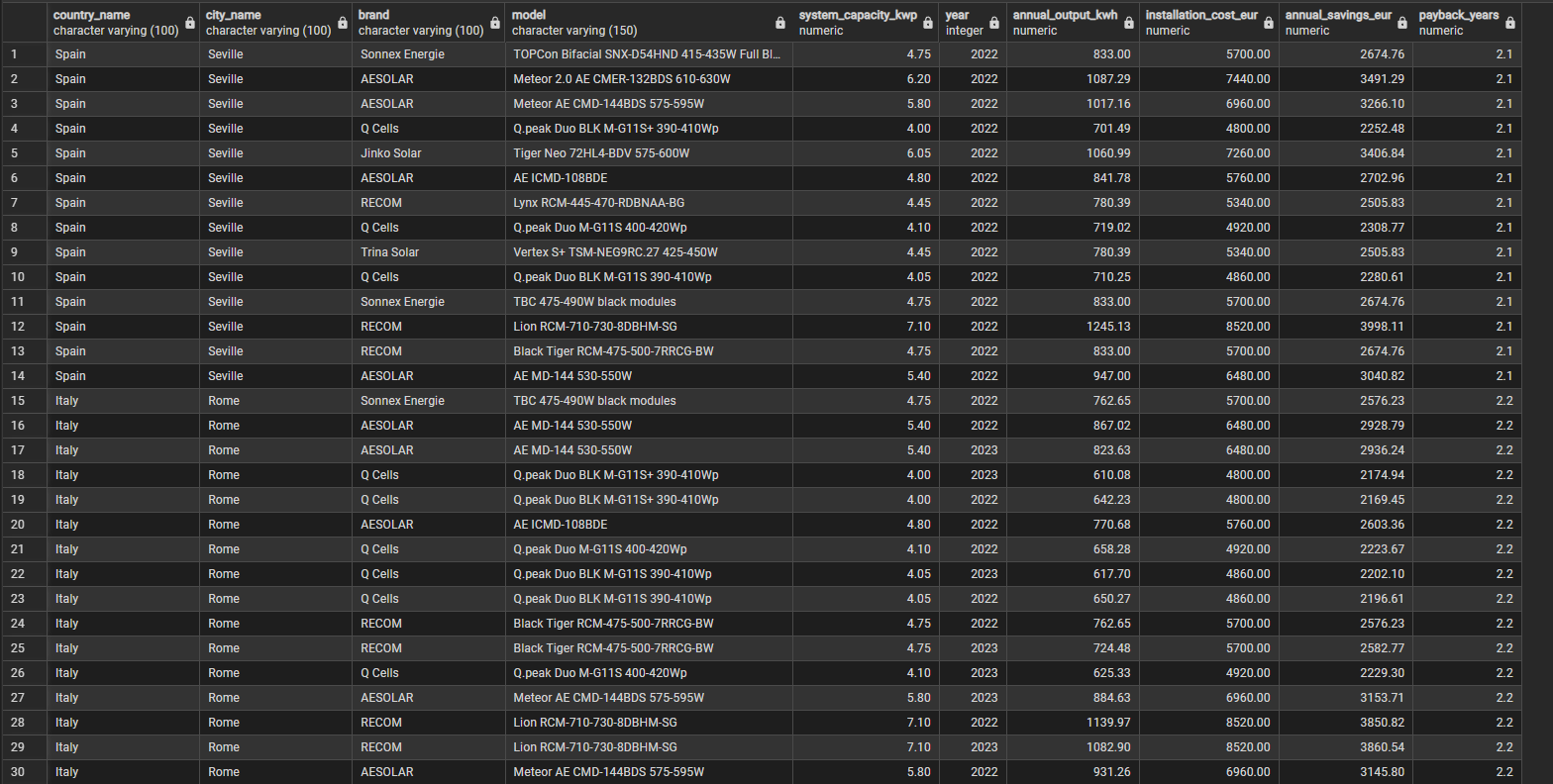The width and height of the screenshot is (1553, 784).
Task: Click the Vertex S+ TSM-NEG9RC.27 425-450W cell
Action: [649, 252]
